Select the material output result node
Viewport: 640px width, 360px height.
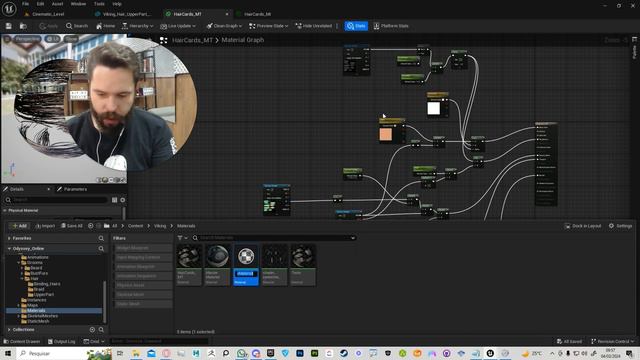[546, 164]
